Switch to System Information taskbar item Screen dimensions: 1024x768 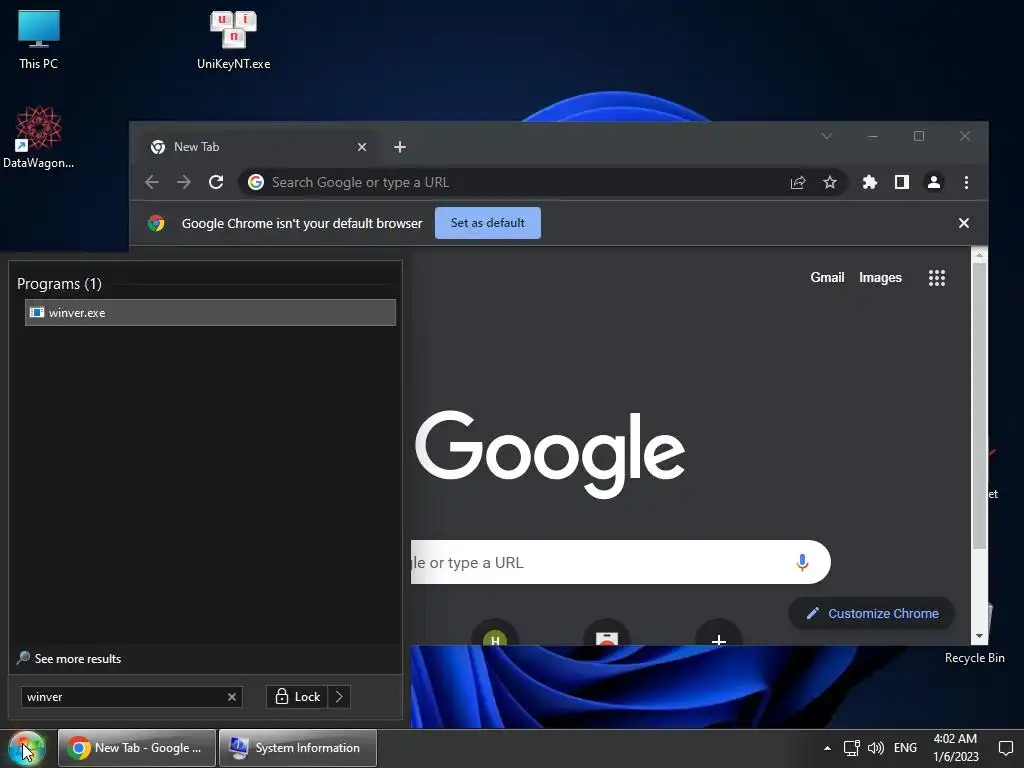pos(298,748)
